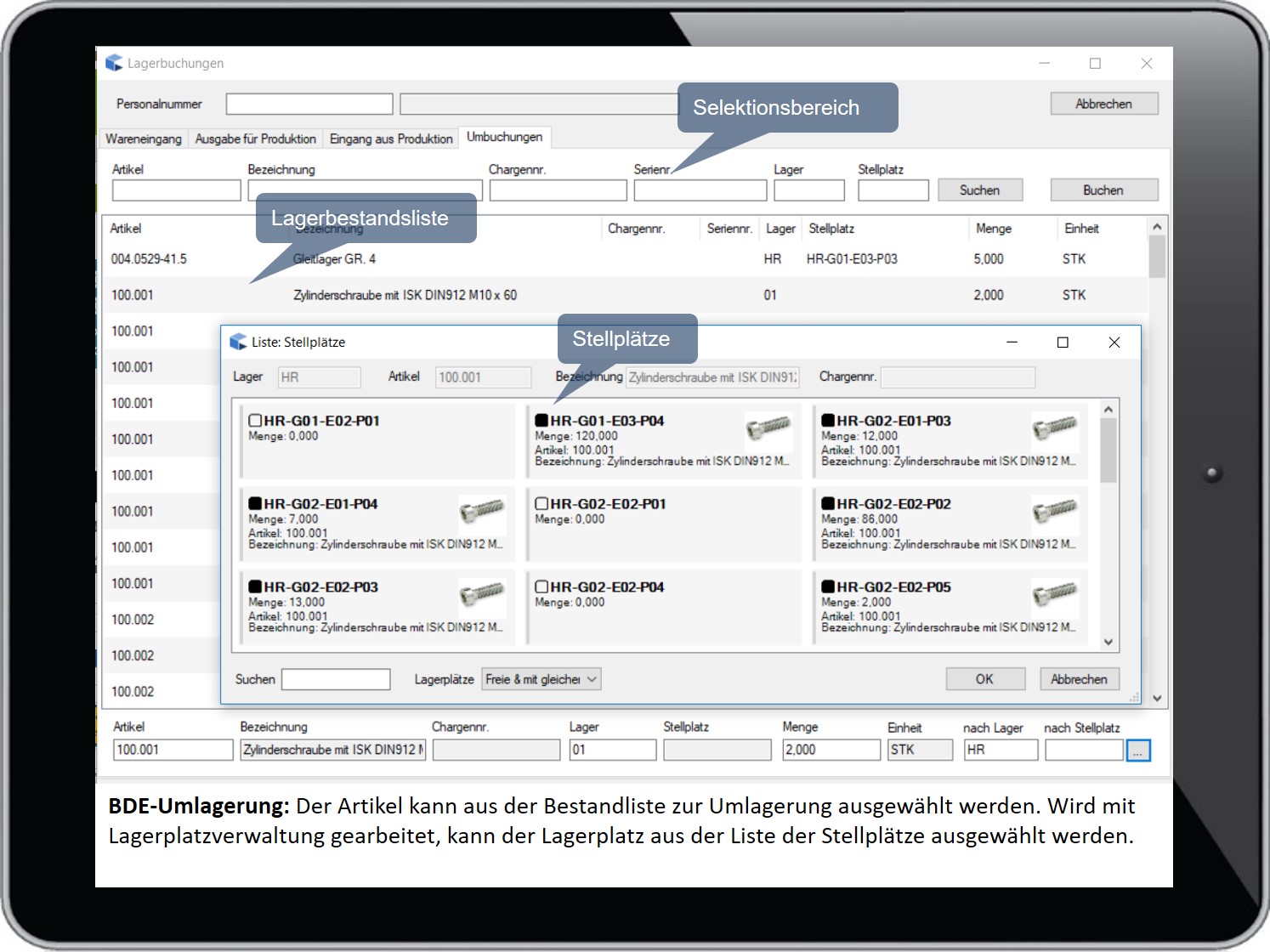Select the stock row 004.0529-41.5
Image resolution: width=1270 pixels, height=952 pixels.
(x=625, y=258)
